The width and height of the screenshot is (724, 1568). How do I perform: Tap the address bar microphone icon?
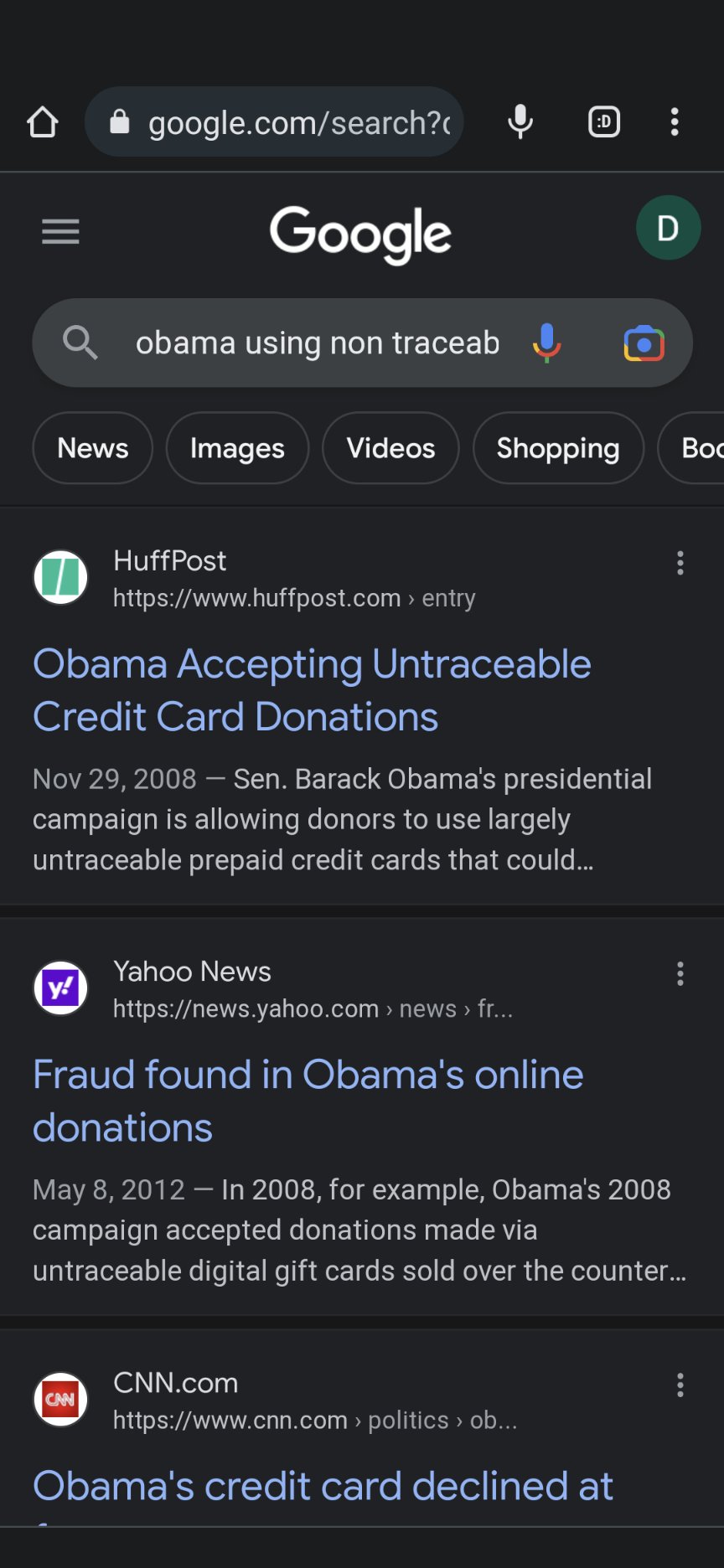[520, 122]
